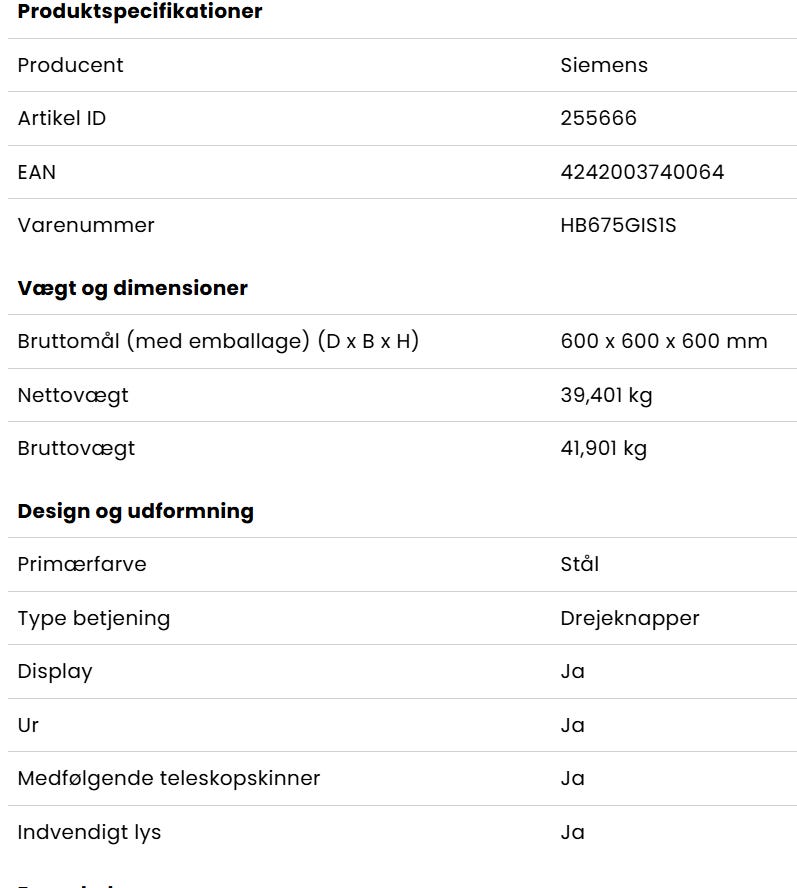Click the Ja value beside Indvendigt lys
Image resolution: width=797 pixels, height=888 pixels.
point(573,832)
